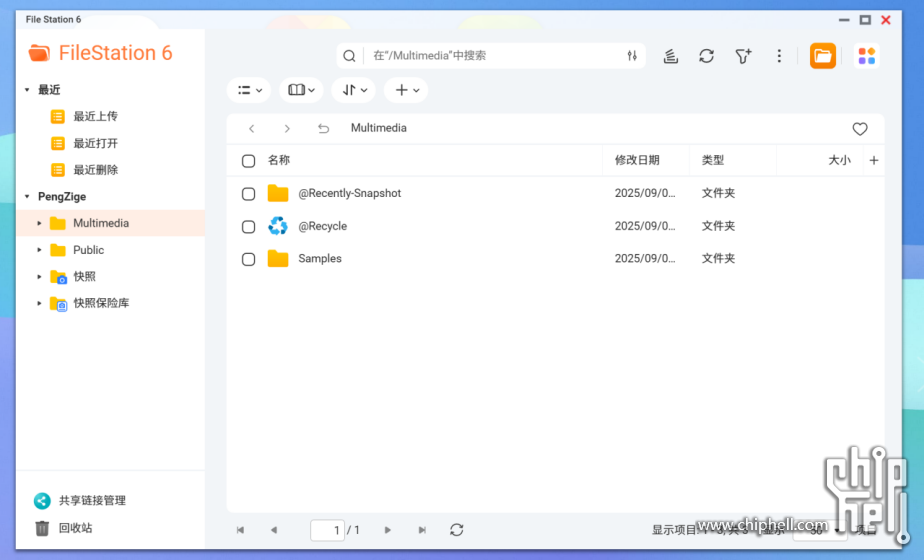Check the @Recently-Snapshot row checkbox
The width and height of the screenshot is (924, 560).
pos(248,194)
